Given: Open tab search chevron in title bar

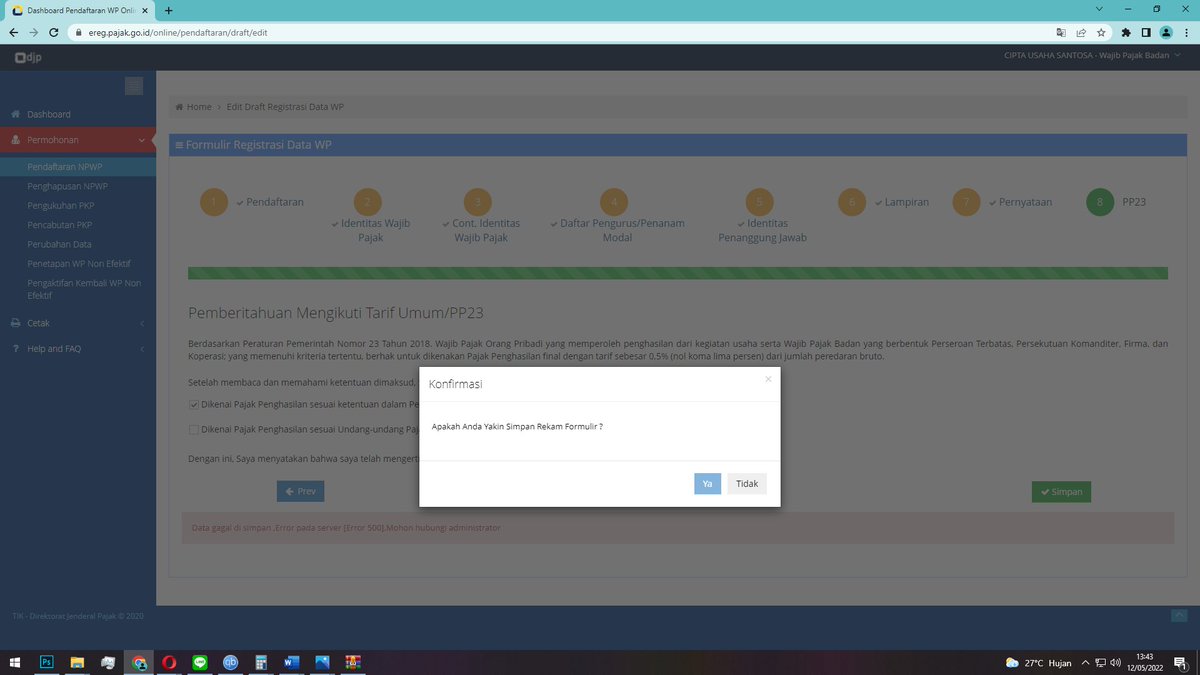Looking at the screenshot, I should [x=1098, y=9].
